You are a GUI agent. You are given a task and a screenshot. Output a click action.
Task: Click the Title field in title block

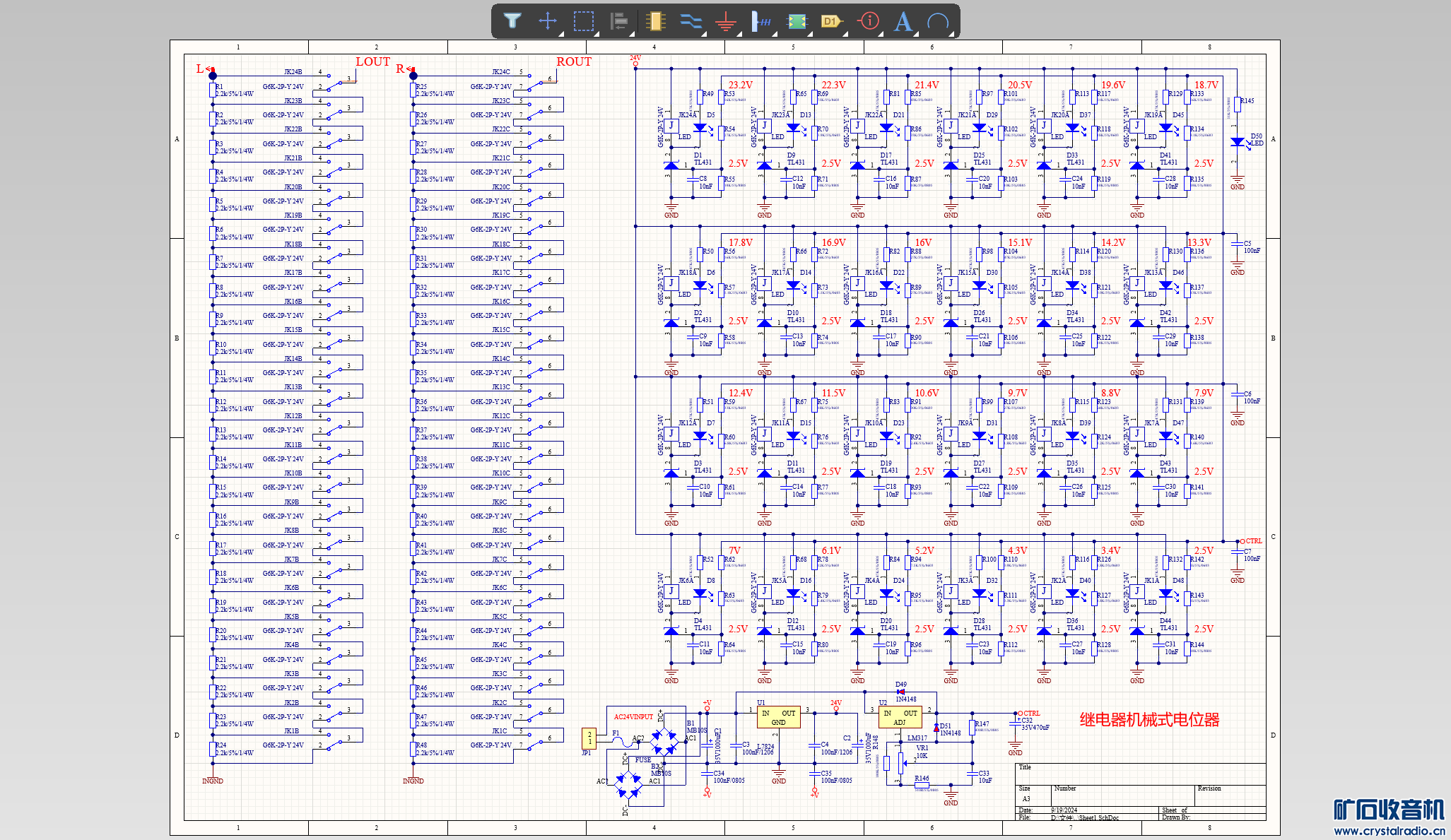pos(1025,767)
